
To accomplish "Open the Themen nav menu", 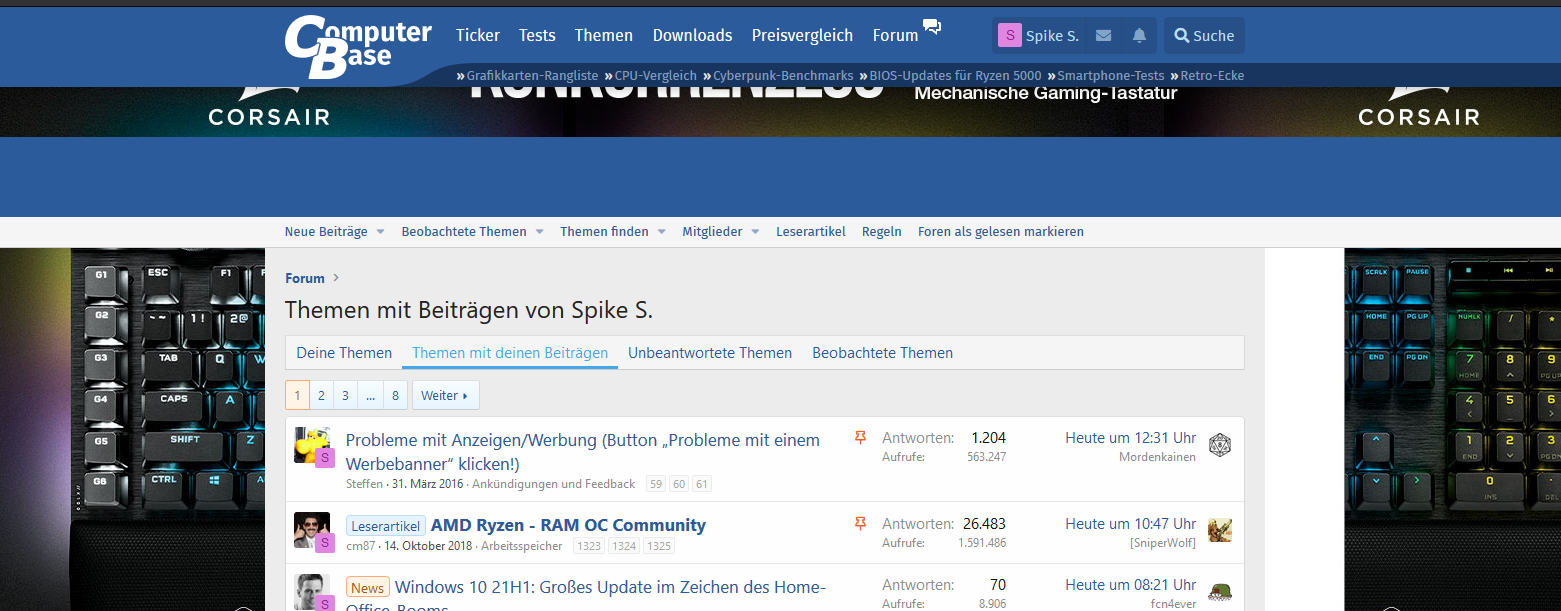I will [604, 36].
